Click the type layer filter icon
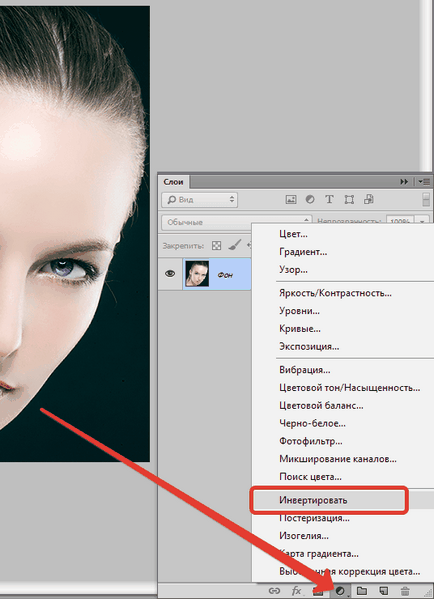 click(329, 199)
